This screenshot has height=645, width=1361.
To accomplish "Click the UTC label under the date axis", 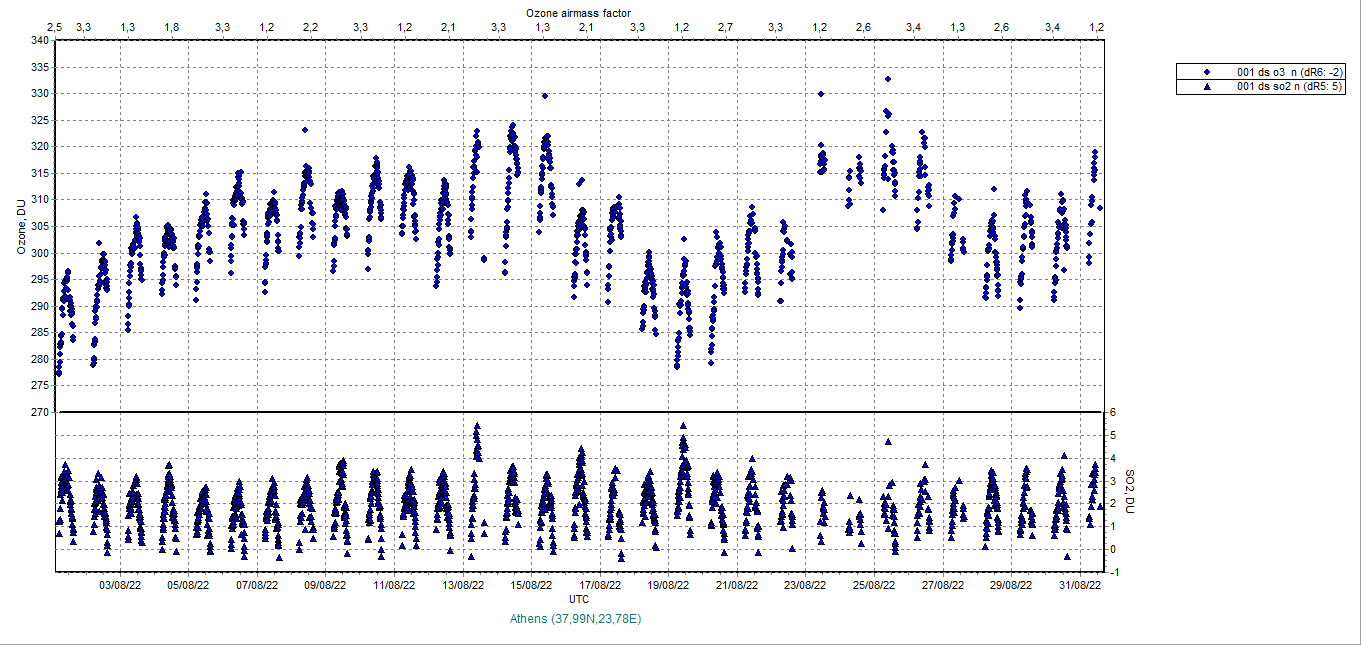I will [579, 598].
